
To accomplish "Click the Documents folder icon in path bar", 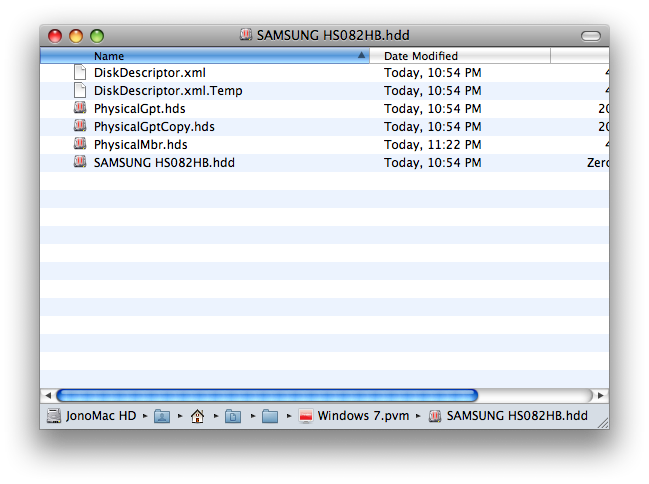I will (233, 416).
